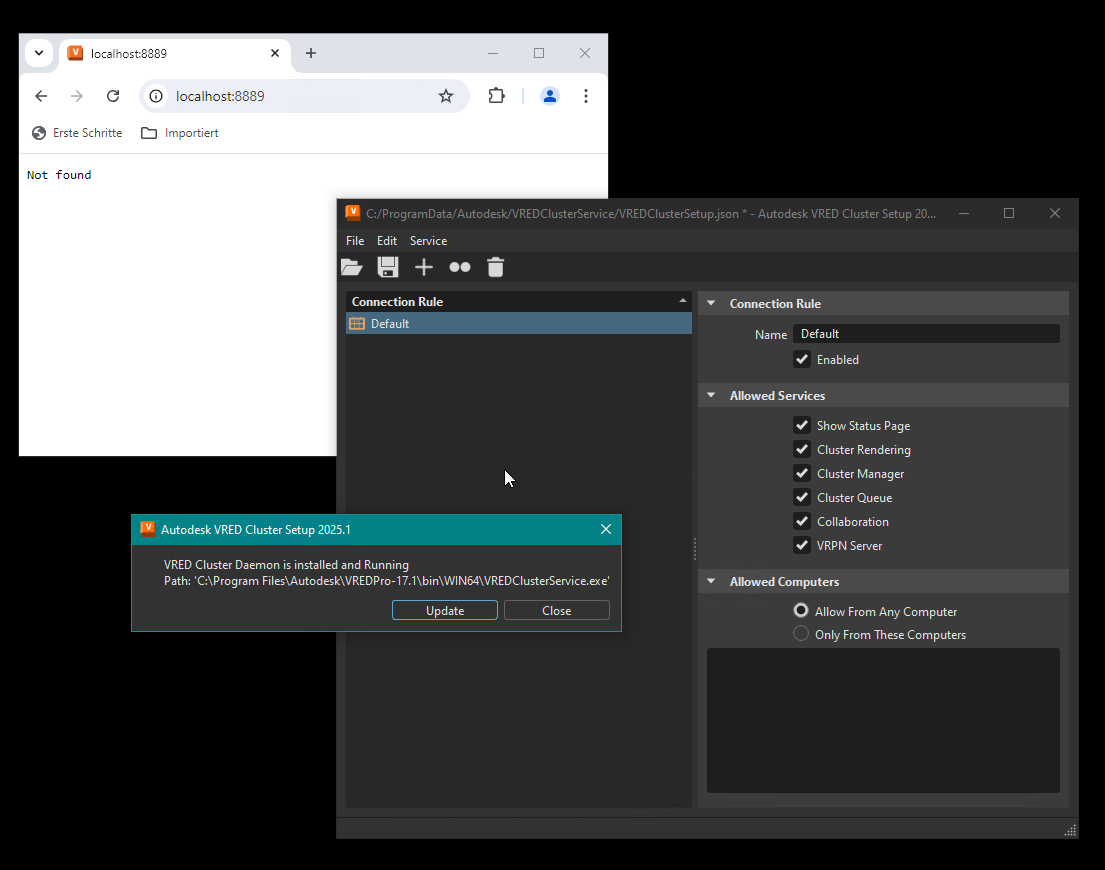Image resolution: width=1105 pixels, height=870 pixels.
Task: Collapse the Connection Rule section
Action: click(x=712, y=304)
